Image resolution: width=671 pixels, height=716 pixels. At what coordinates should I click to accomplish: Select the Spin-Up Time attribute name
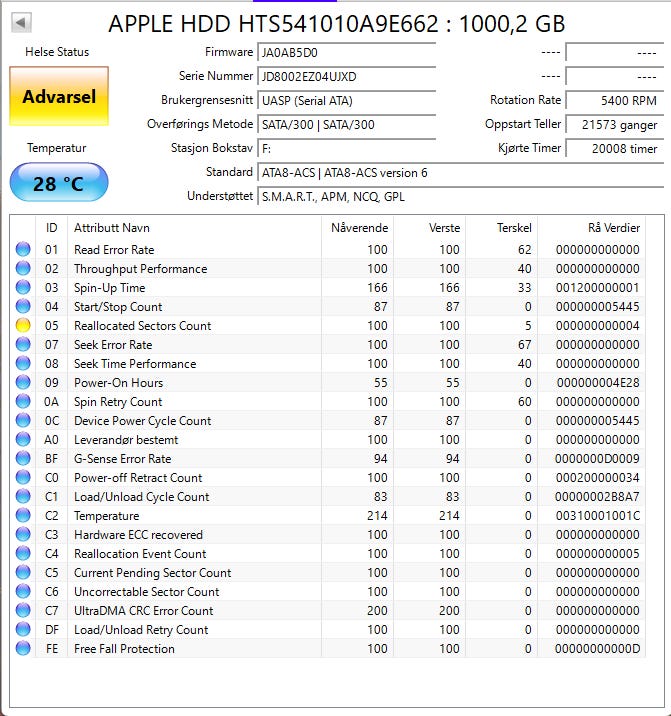(x=110, y=288)
